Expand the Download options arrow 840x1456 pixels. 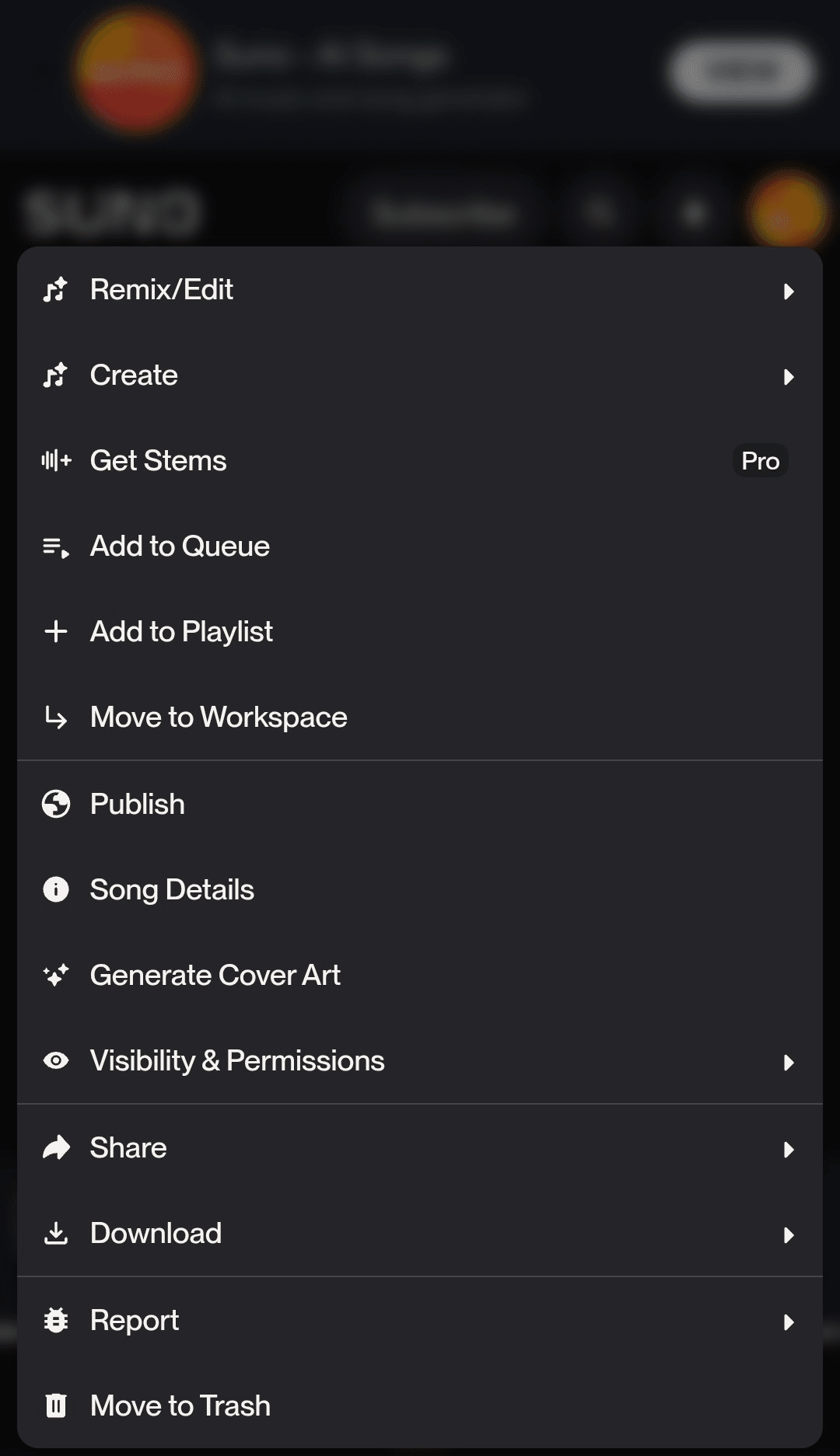pos(789,1234)
